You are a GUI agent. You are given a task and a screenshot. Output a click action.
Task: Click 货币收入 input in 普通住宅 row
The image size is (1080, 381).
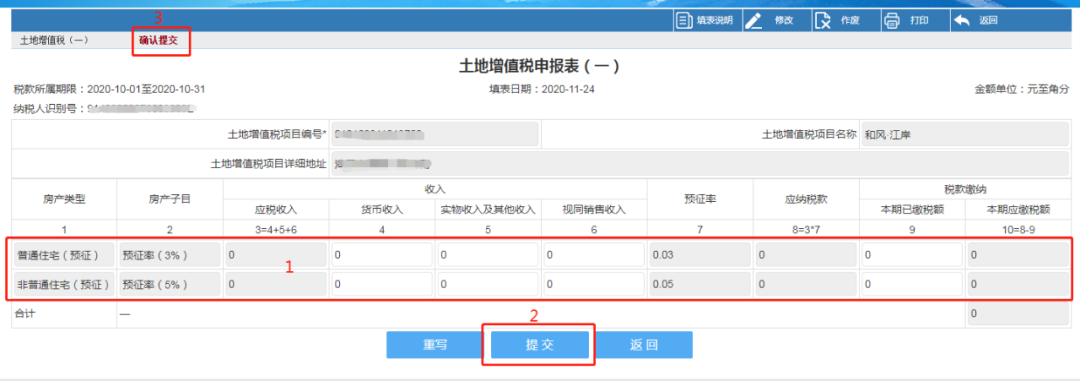pyautogui.click(x=382, y=255)
